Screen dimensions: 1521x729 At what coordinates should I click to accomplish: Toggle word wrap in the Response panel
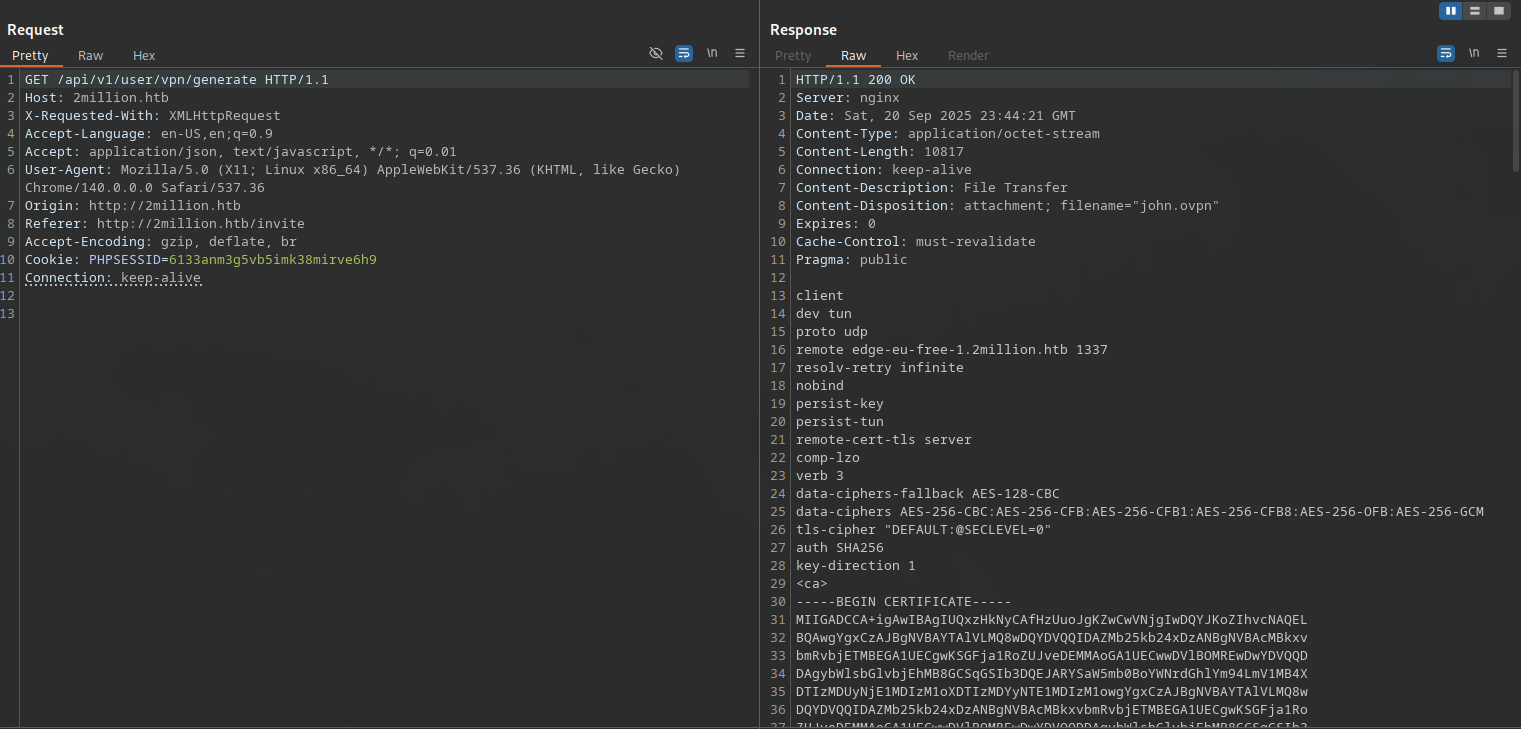coord(1446,53)
